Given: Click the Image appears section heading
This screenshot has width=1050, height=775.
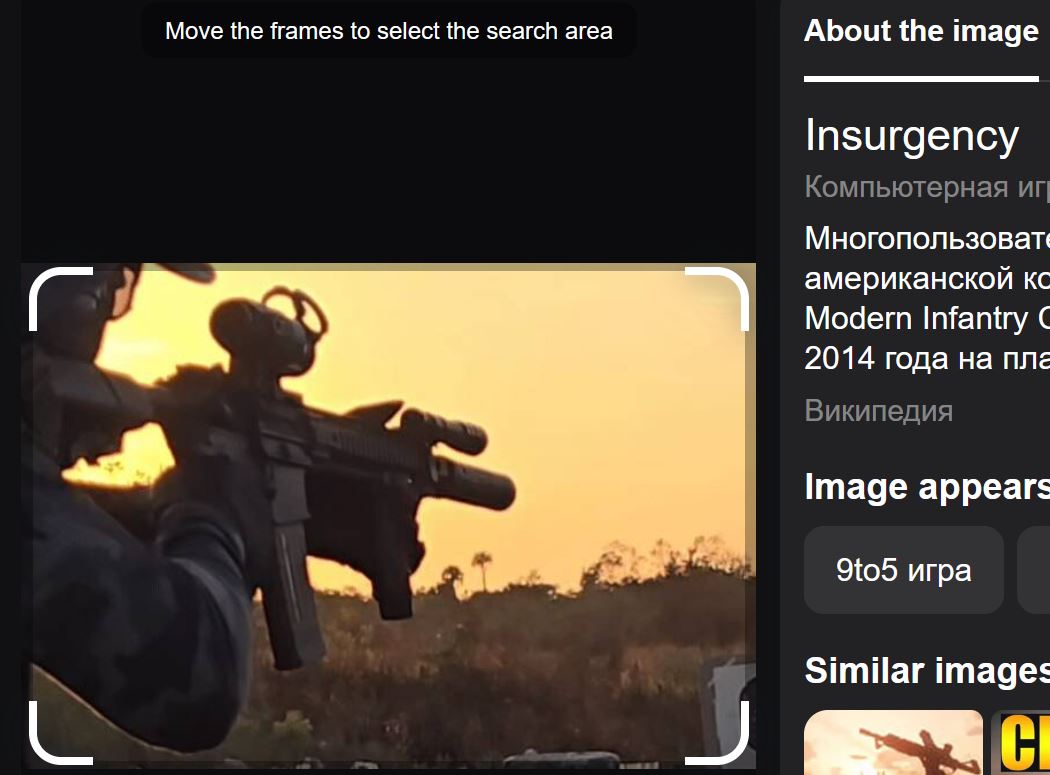Looking at the screenshot, I should point(927,487).
